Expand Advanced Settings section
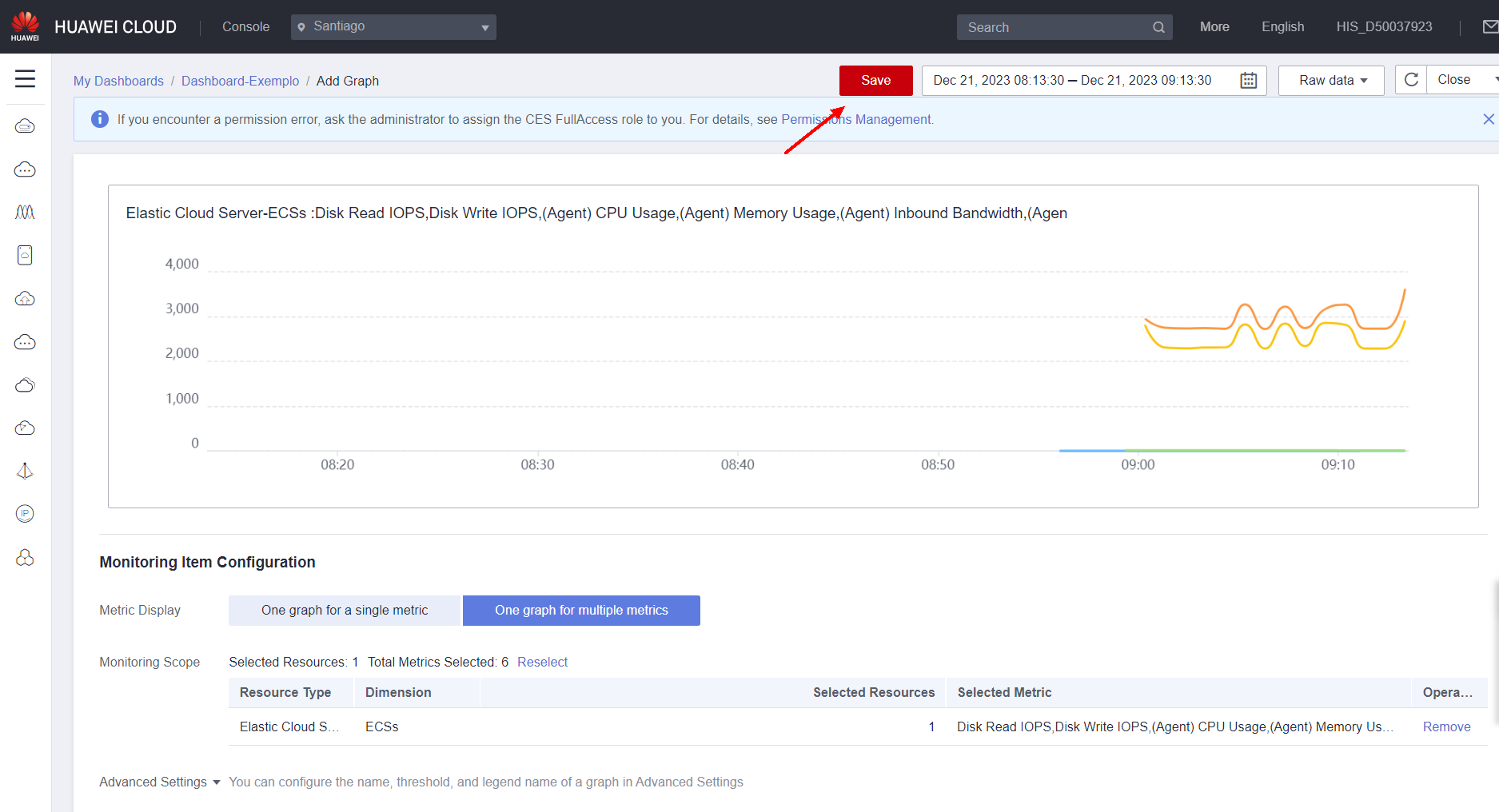 point(159,782)
